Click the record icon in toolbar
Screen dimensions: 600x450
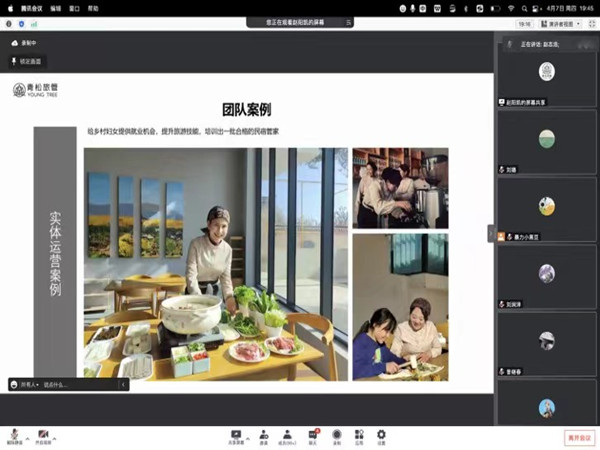pyautogui.click(x=337, y=434)
